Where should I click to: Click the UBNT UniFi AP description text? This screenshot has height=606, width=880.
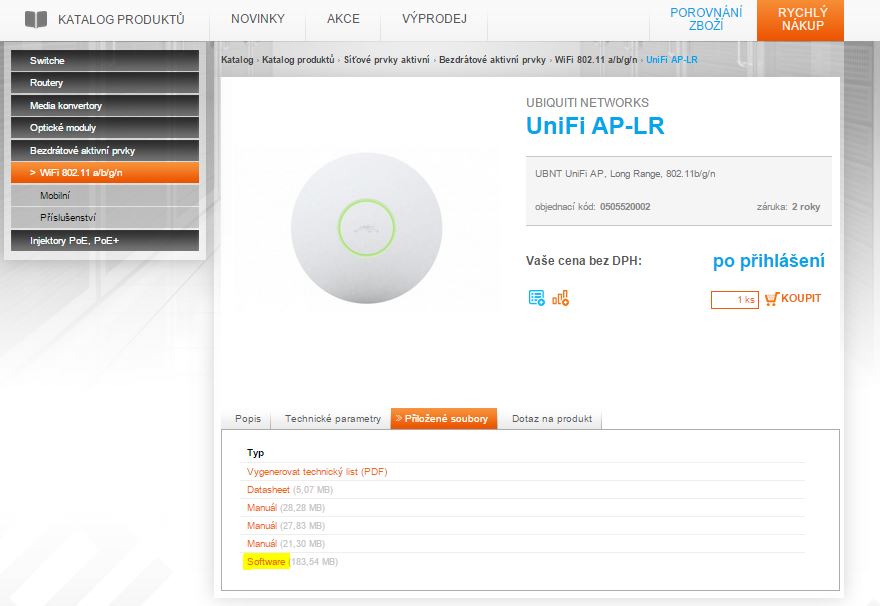tap(625, 174)
